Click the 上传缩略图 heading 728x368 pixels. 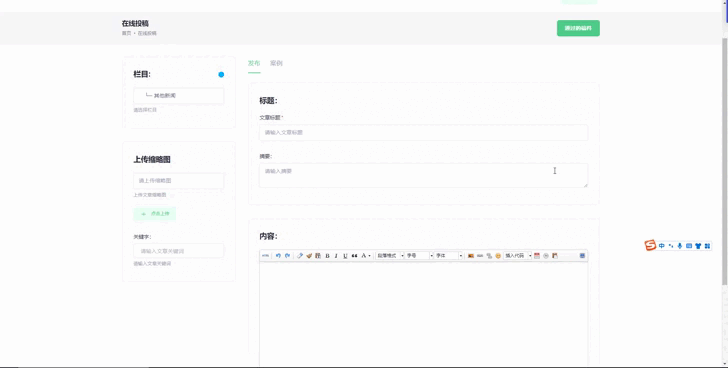(x=152, y=159)
